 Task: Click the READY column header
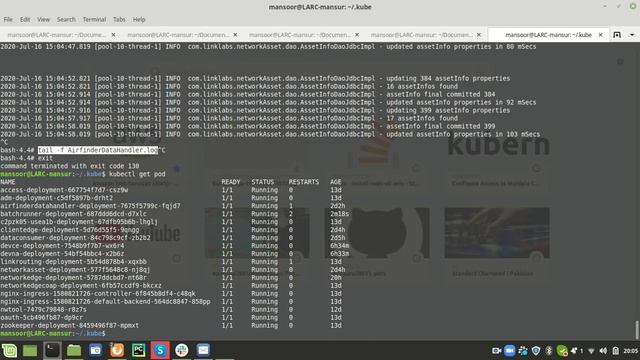[x=231, y=182]
